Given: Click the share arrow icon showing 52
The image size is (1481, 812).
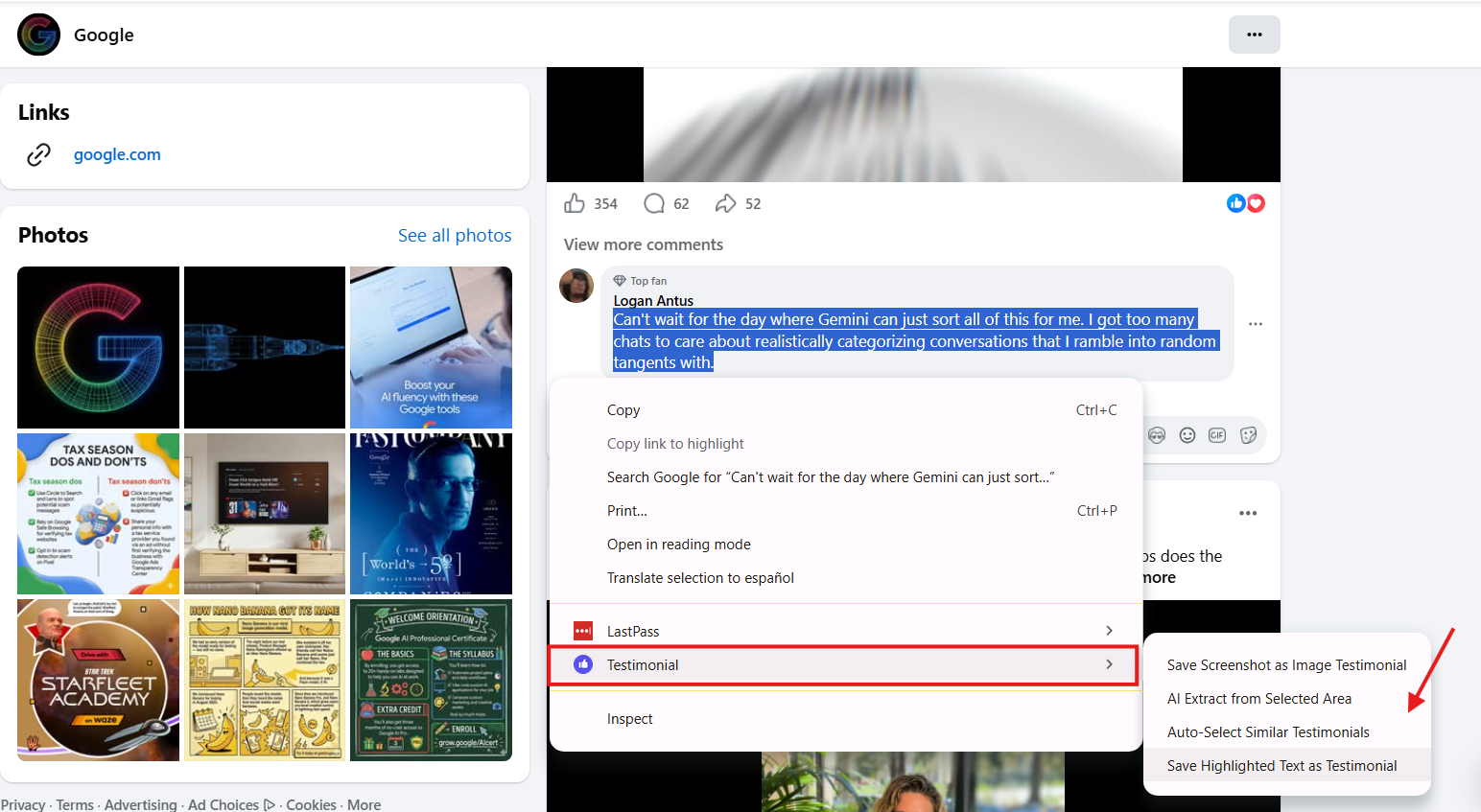Looking at the screenshot, I should [726, 203].
